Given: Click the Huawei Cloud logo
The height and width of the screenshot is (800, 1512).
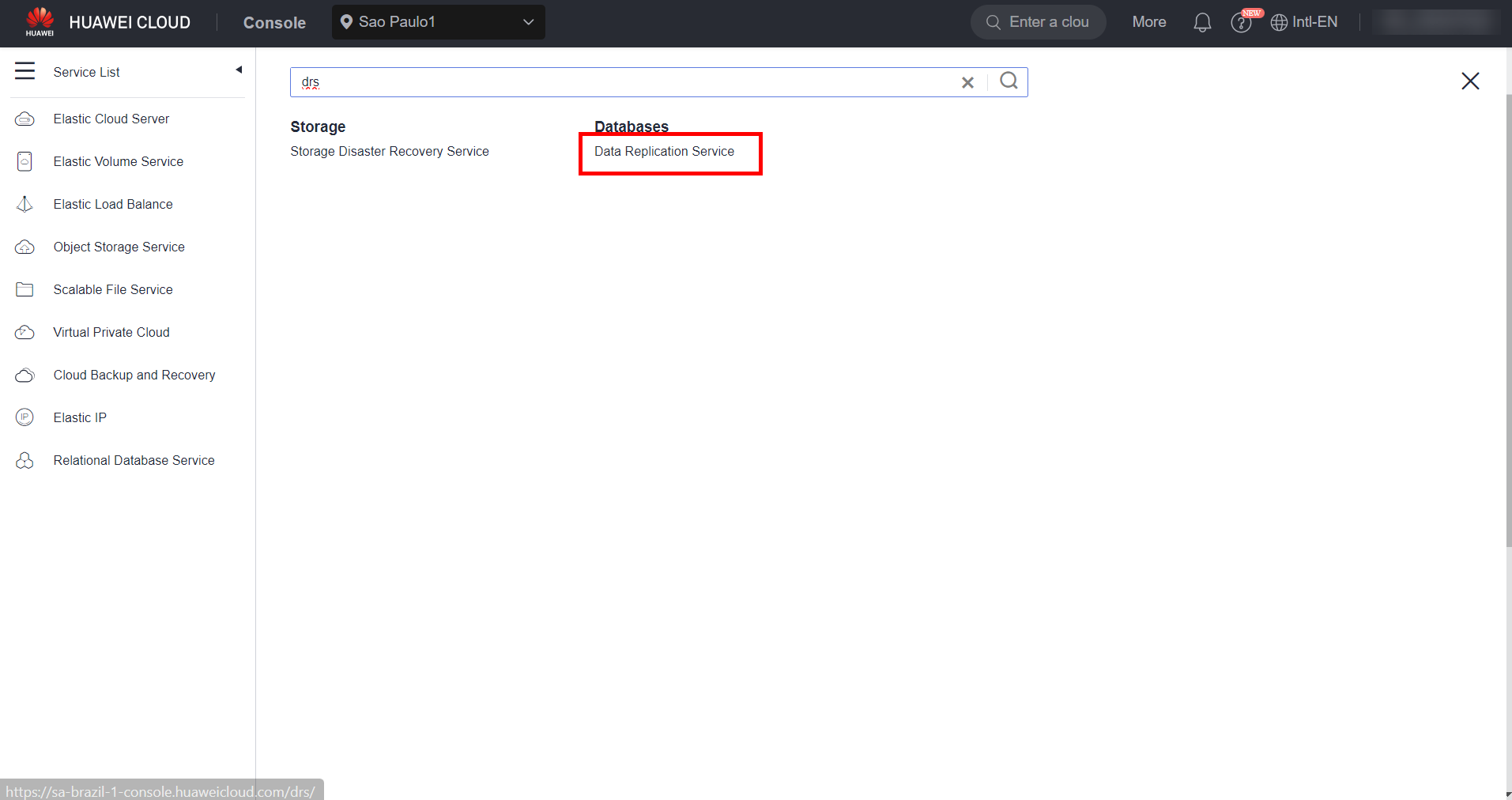Looking at the screenshot, I should (x=40, y=21).
